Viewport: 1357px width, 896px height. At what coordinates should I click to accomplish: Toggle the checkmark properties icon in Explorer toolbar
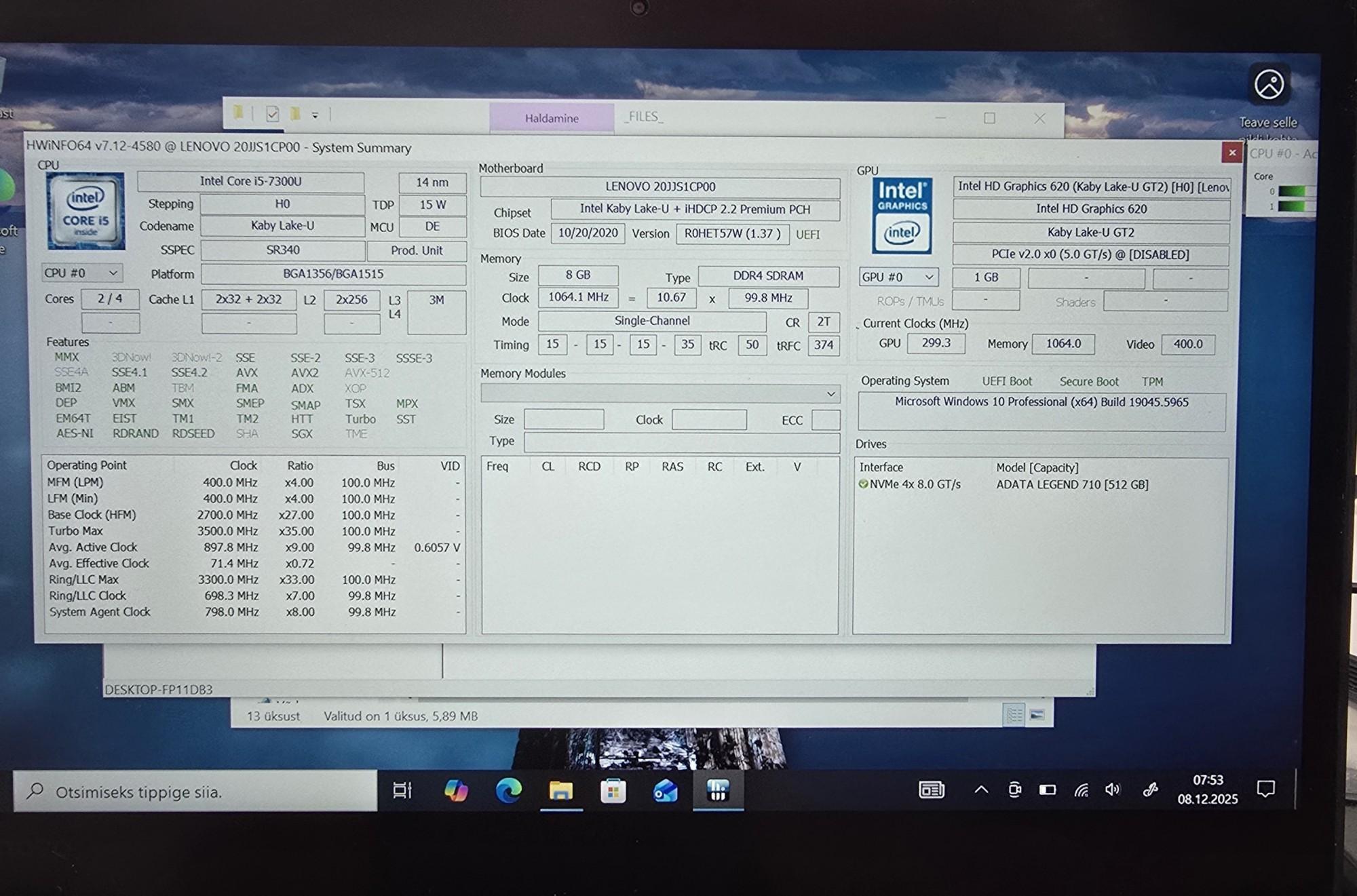pos(272,114)
